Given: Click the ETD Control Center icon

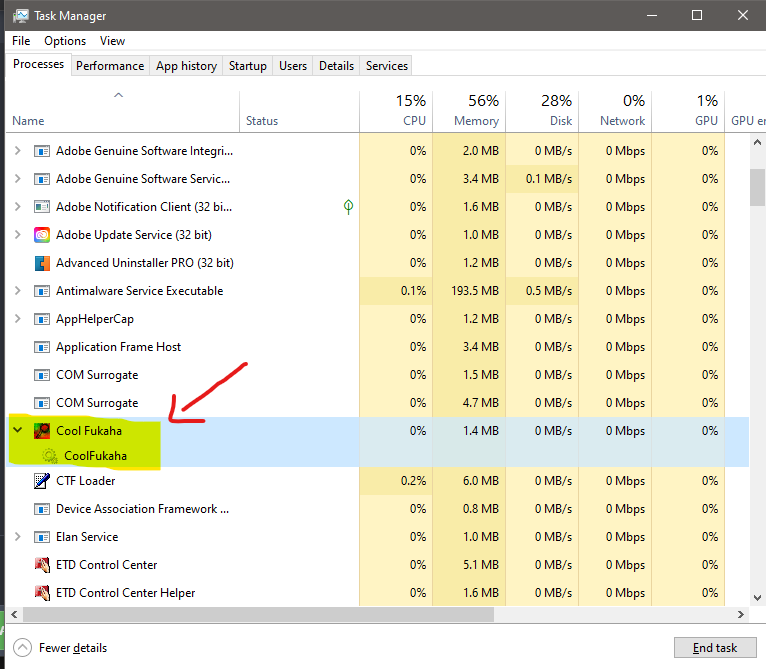Looking at the screenshot, I should tap(42, 565).
